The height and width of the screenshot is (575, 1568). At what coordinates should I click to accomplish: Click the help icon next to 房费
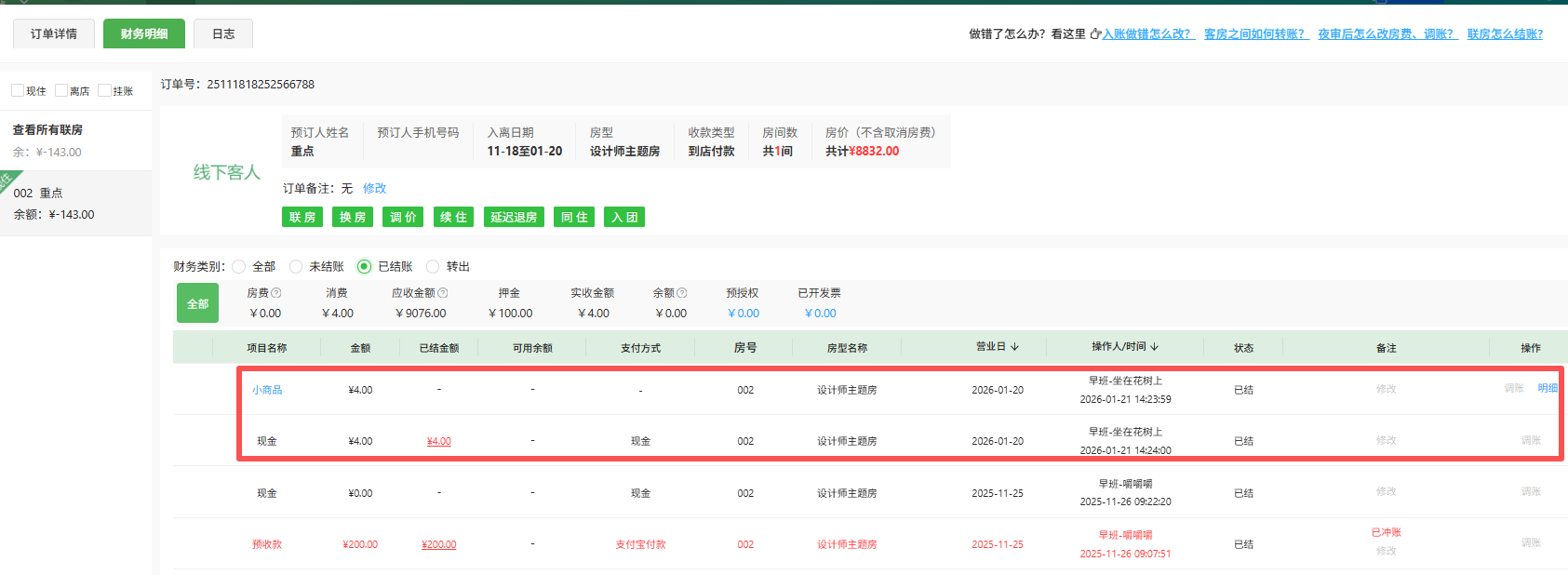[x=276, y=293]
